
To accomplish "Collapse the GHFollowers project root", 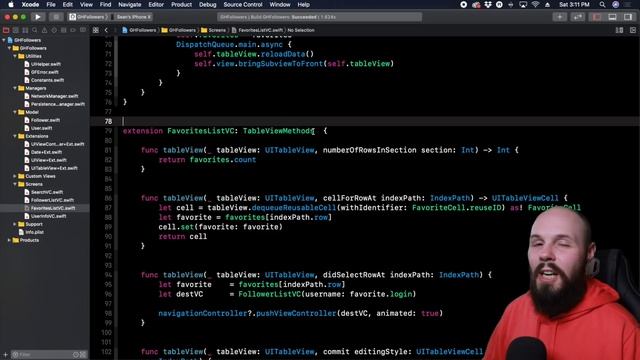I will click(x=4, y=40).
